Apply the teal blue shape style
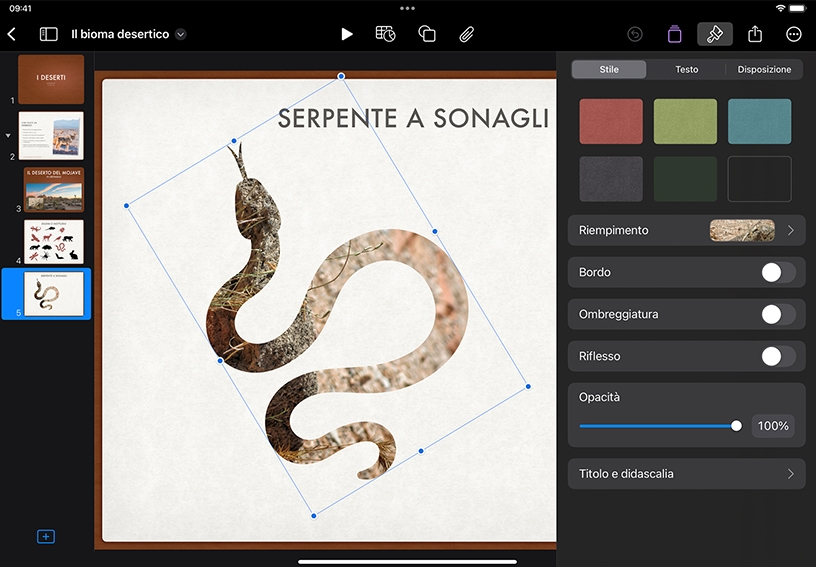The width and height of the screenshot is (816, 567). coord(759,121)
